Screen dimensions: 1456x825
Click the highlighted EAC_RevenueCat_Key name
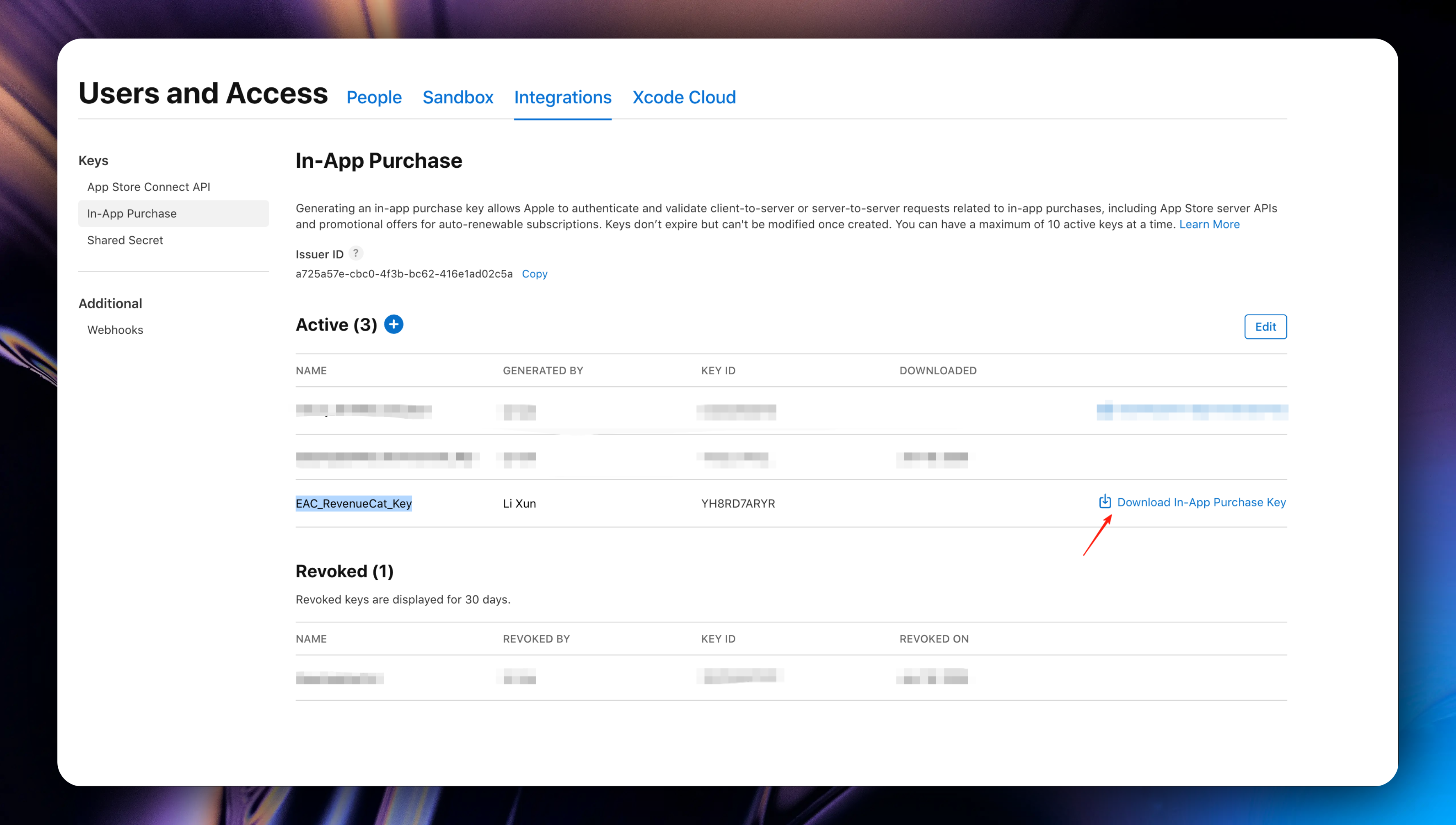(353, 504)
